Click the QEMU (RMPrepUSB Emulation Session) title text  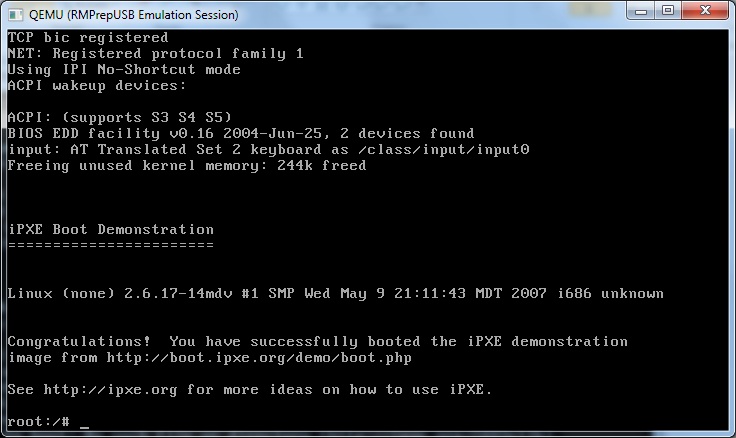tap(134, 15)
